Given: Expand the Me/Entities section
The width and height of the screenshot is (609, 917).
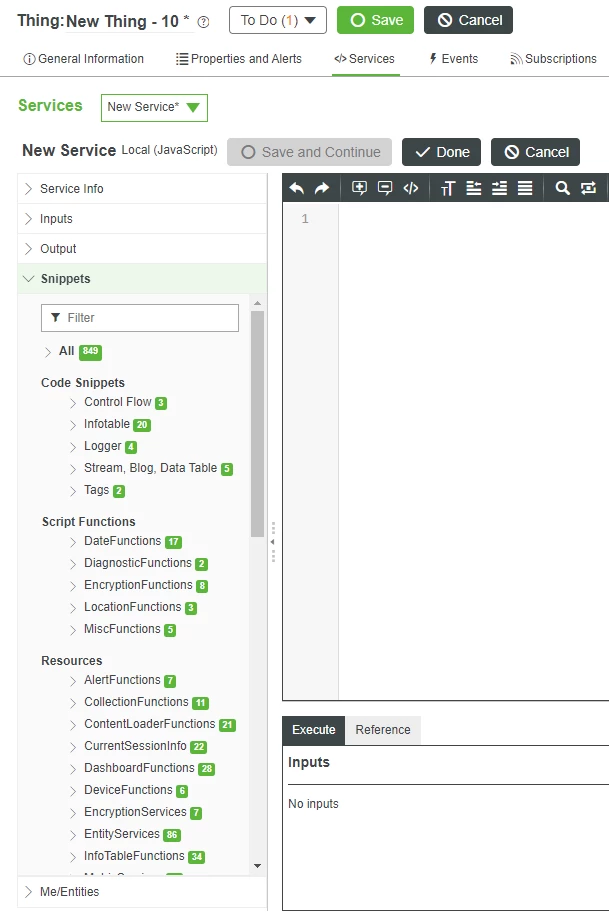Looking at the screenshot, I should tap(142, 891).
